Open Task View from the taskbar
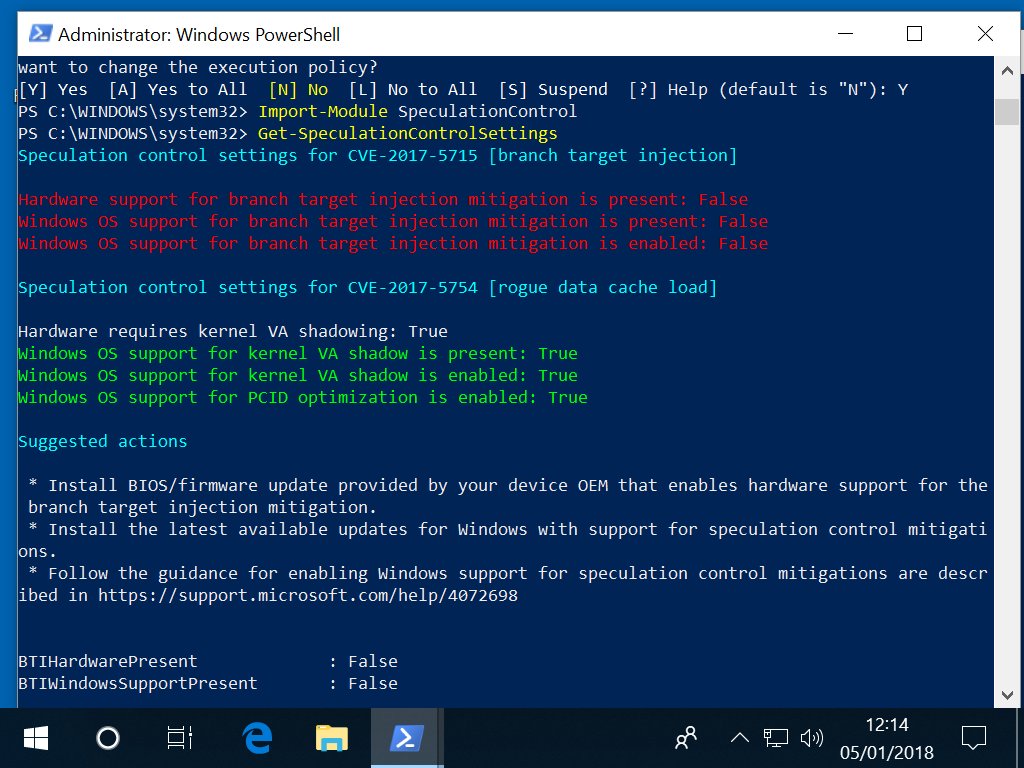Screen dimensions: 1024x768 180,738
